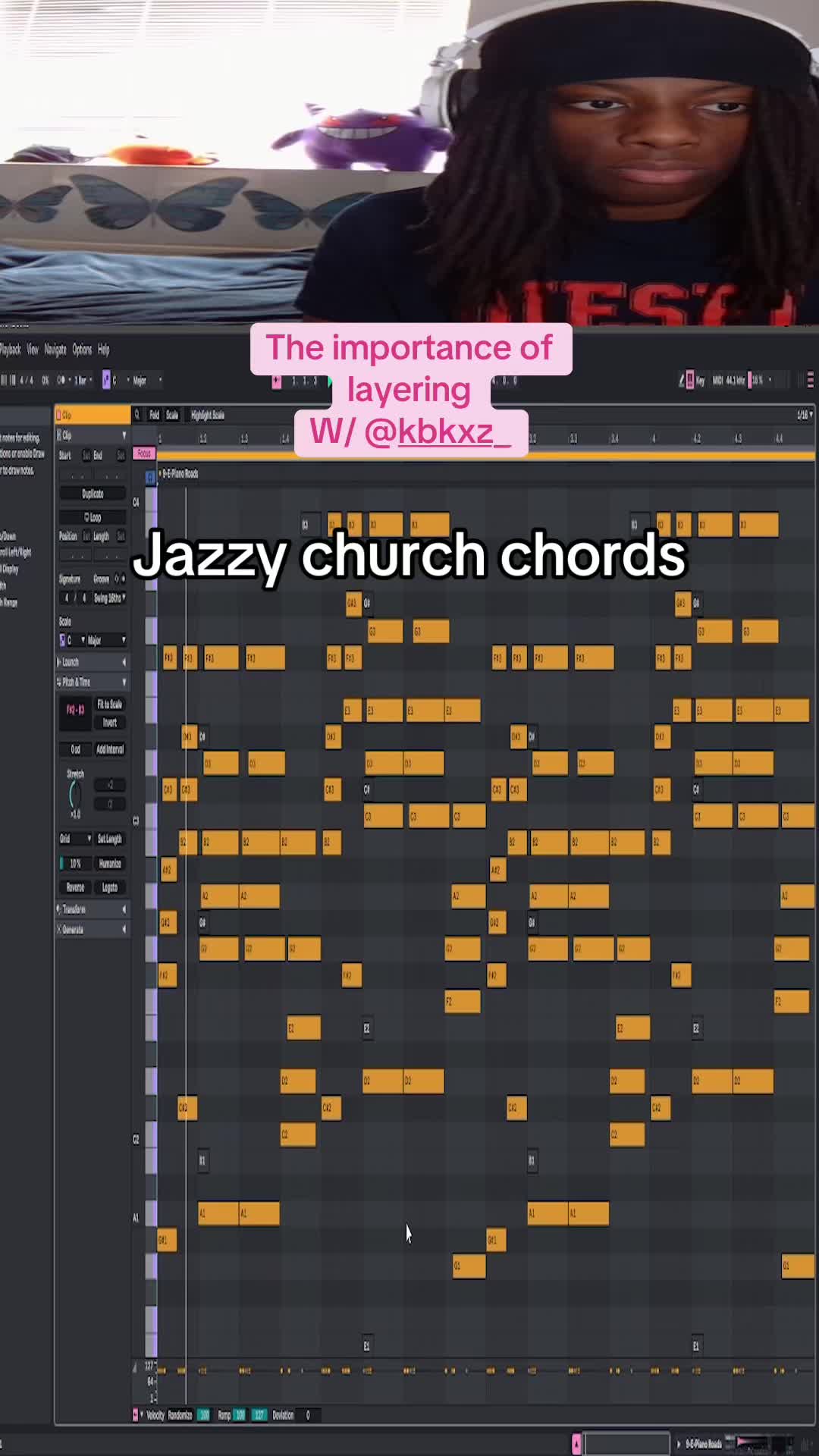Open the Options menu
Image resolution: width=819 pixels, height=1456 pixels.
82,350
